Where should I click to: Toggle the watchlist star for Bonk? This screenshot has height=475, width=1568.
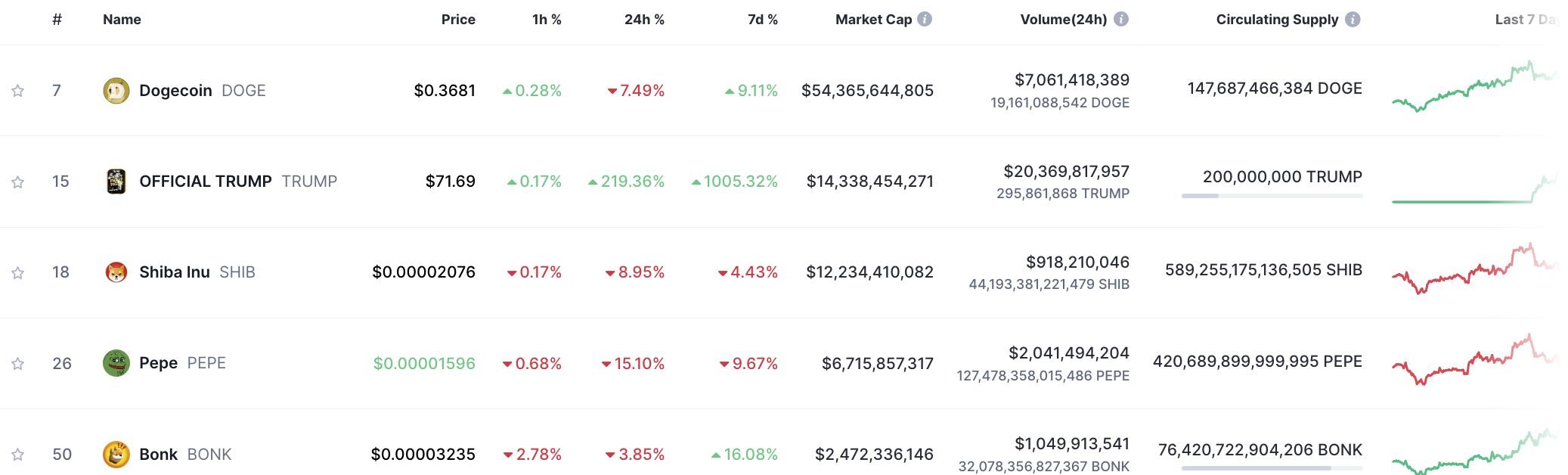pyautogui.click(x=17, y=455)
